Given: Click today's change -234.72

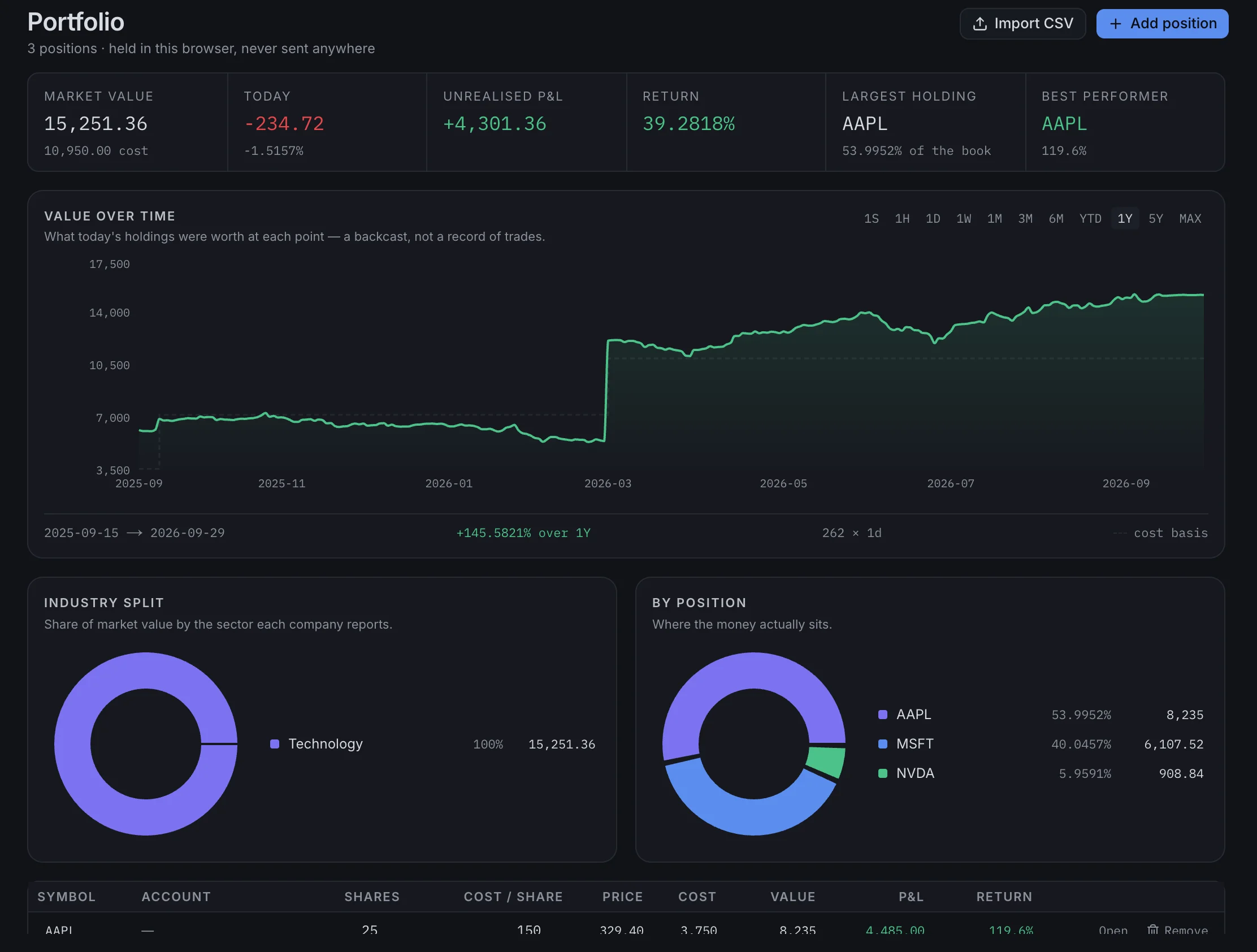Looking at the screenshot, I should click(284, 124).
